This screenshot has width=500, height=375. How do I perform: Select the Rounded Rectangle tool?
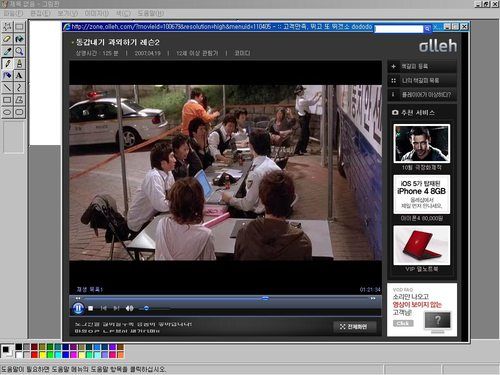point(19,112)
